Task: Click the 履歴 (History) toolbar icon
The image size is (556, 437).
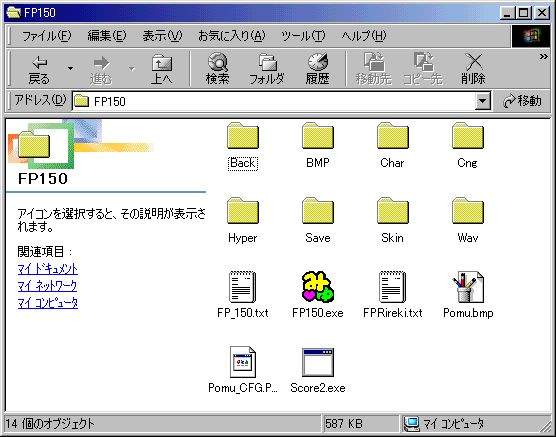Action: [x=318, y=69]
